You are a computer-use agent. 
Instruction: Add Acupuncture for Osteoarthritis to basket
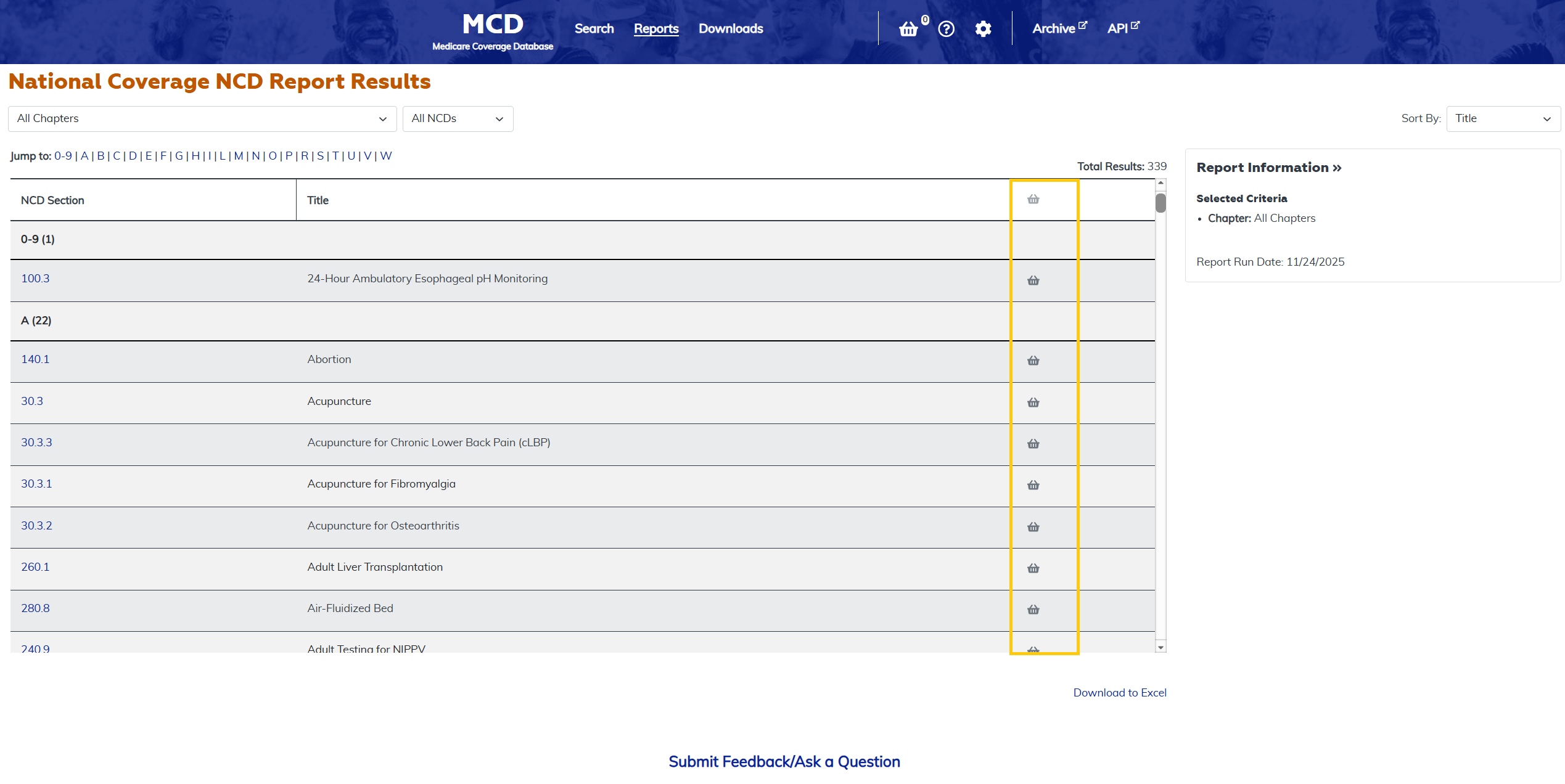point(1033,527)
